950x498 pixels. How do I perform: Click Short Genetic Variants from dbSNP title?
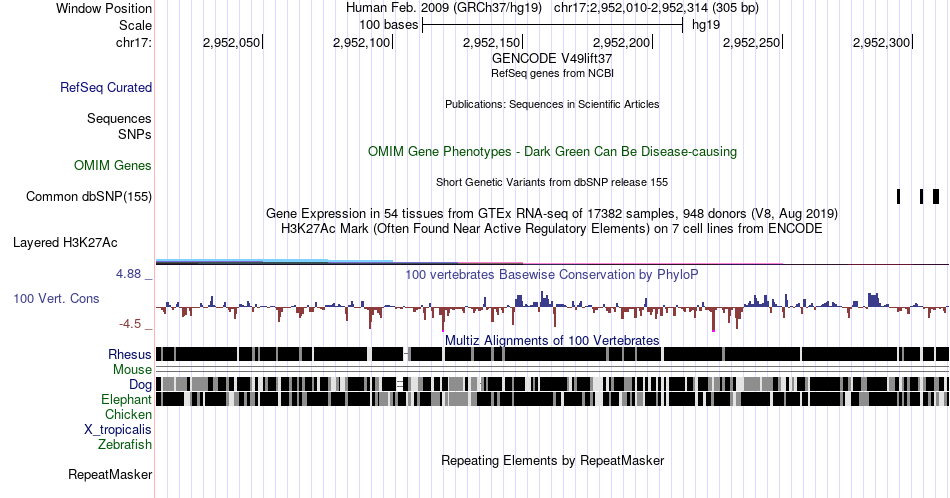coord(552,182)
